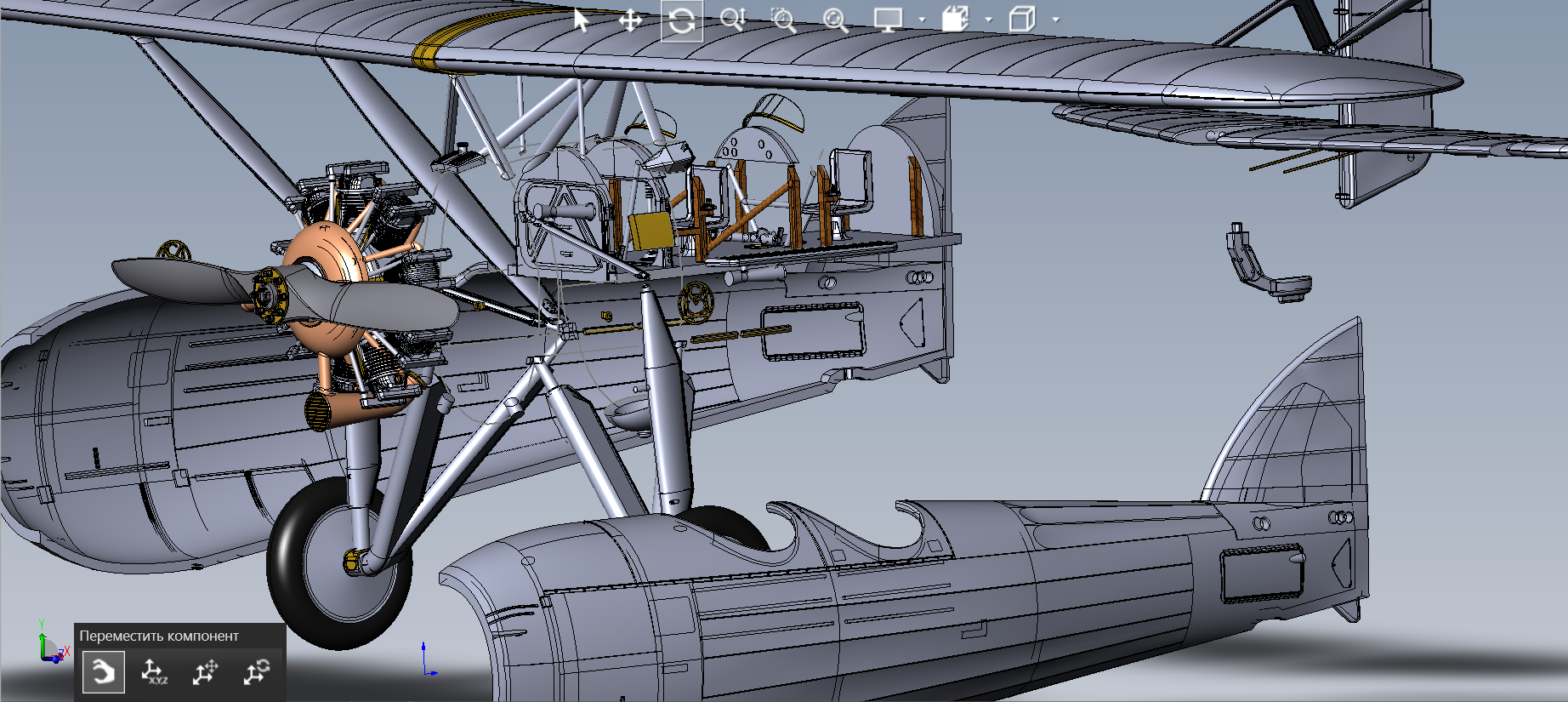
Task: Select the triad rotate component tool
Action: pos(256,672)
